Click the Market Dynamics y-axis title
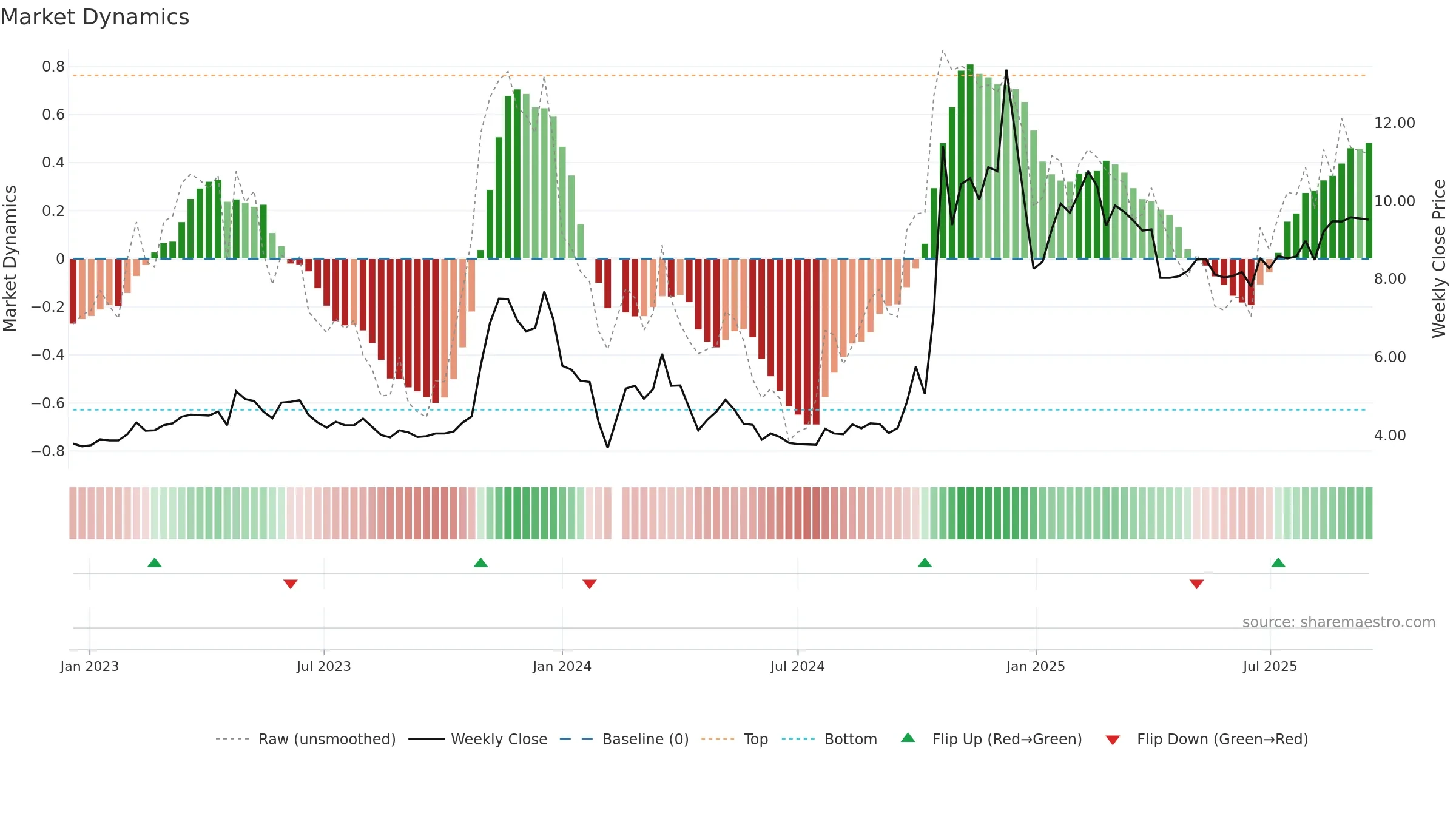1456x819 pixels. click(x=10, y=258)
